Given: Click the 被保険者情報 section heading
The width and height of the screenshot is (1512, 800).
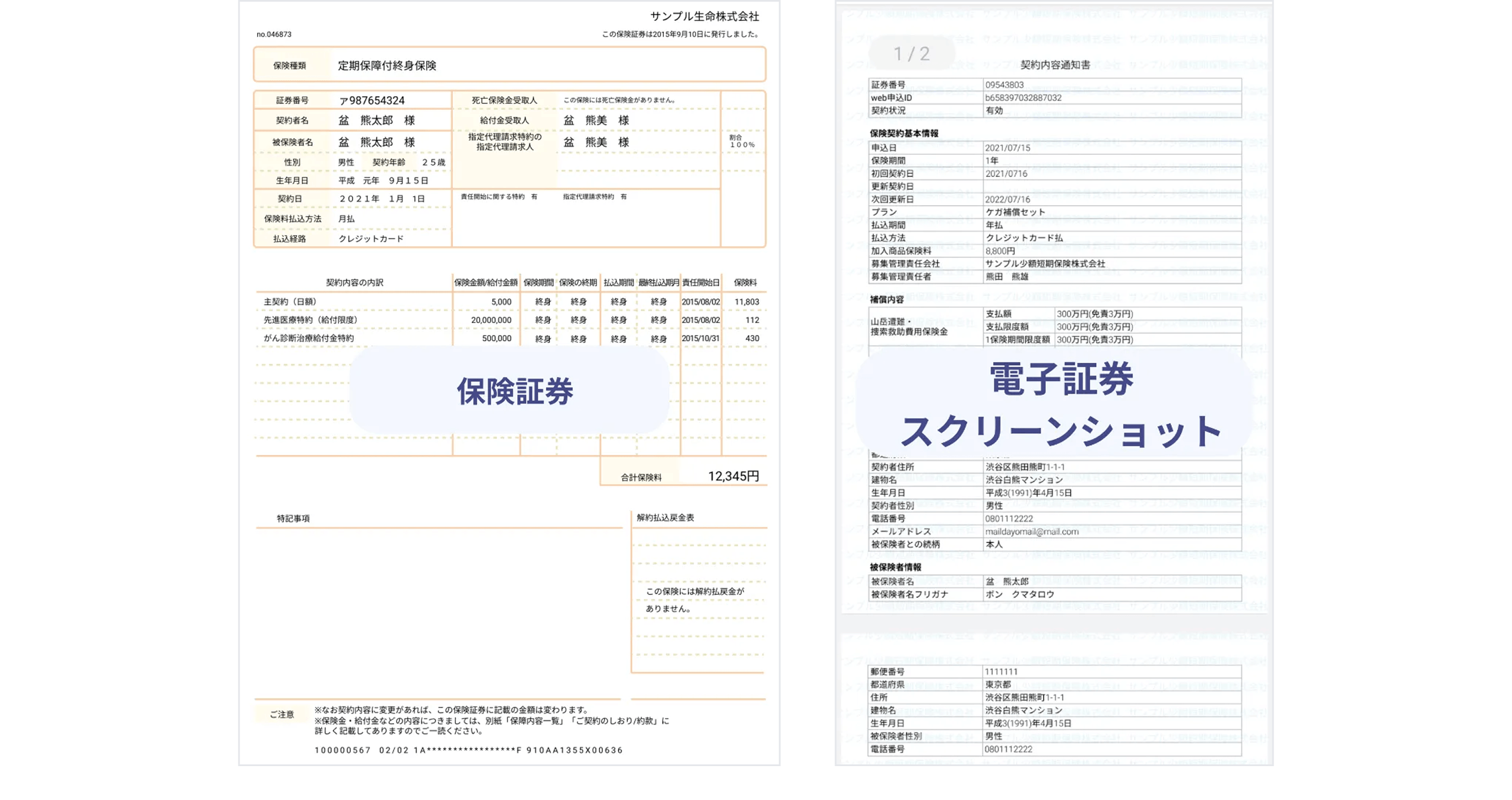Looking at the screenshot, I should (895, 567).
